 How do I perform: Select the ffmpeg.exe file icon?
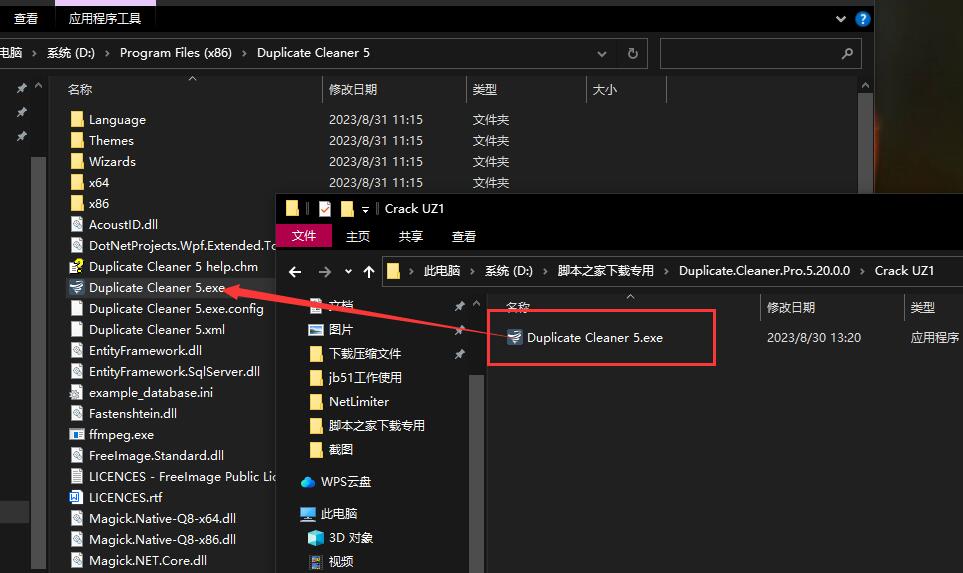pyautogui.click(x=77, y=434)
